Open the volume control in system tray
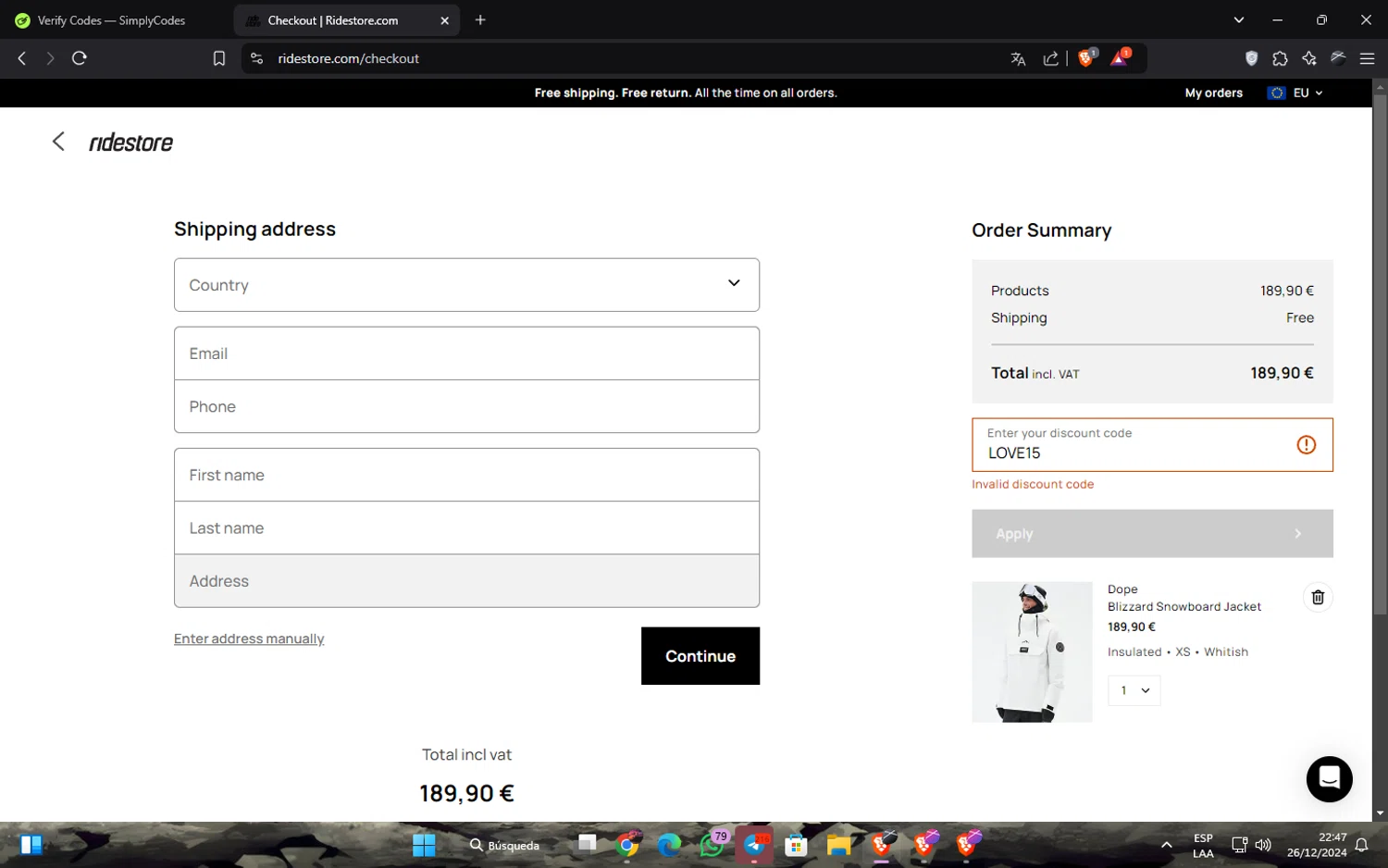This screenshot has width=1388, height=868. (1263, 845)
